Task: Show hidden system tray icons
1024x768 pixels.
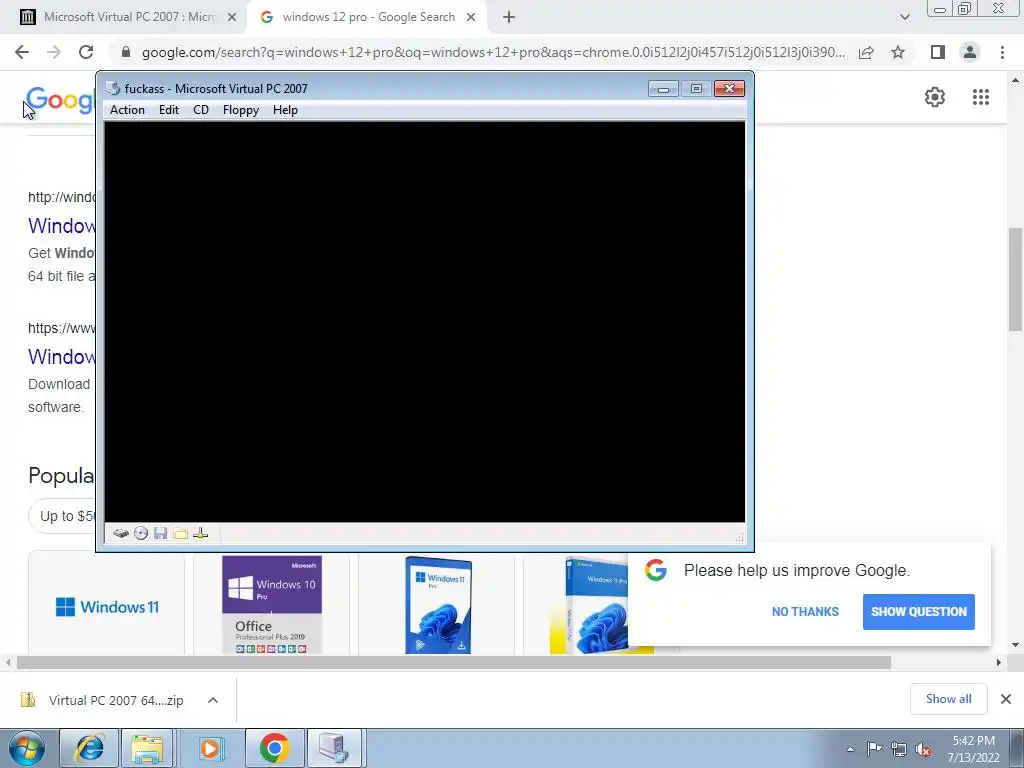Action: tap(850, 749)
